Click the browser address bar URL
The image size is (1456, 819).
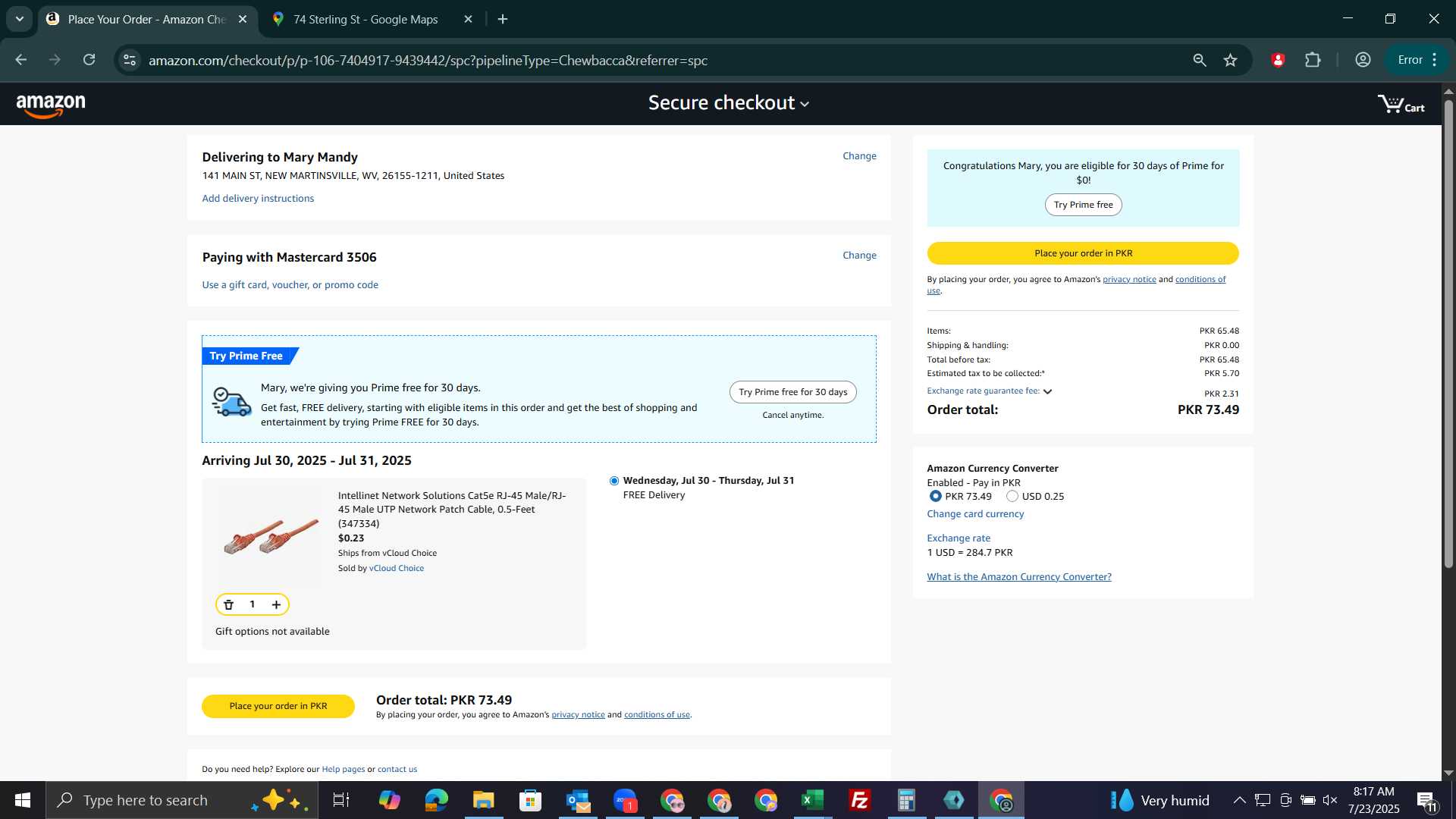(x=428, y=60)
